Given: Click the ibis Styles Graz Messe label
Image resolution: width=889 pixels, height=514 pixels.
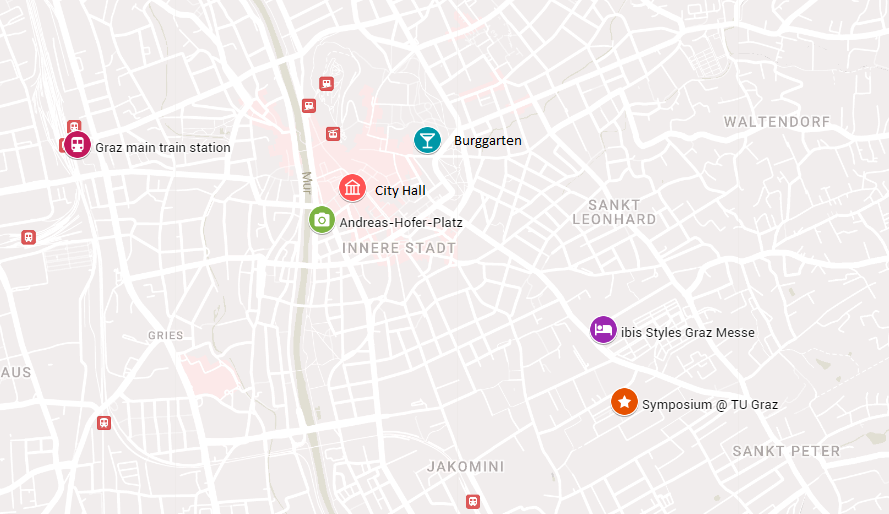Looking at the screenshot, I should [x=688, y=333].
